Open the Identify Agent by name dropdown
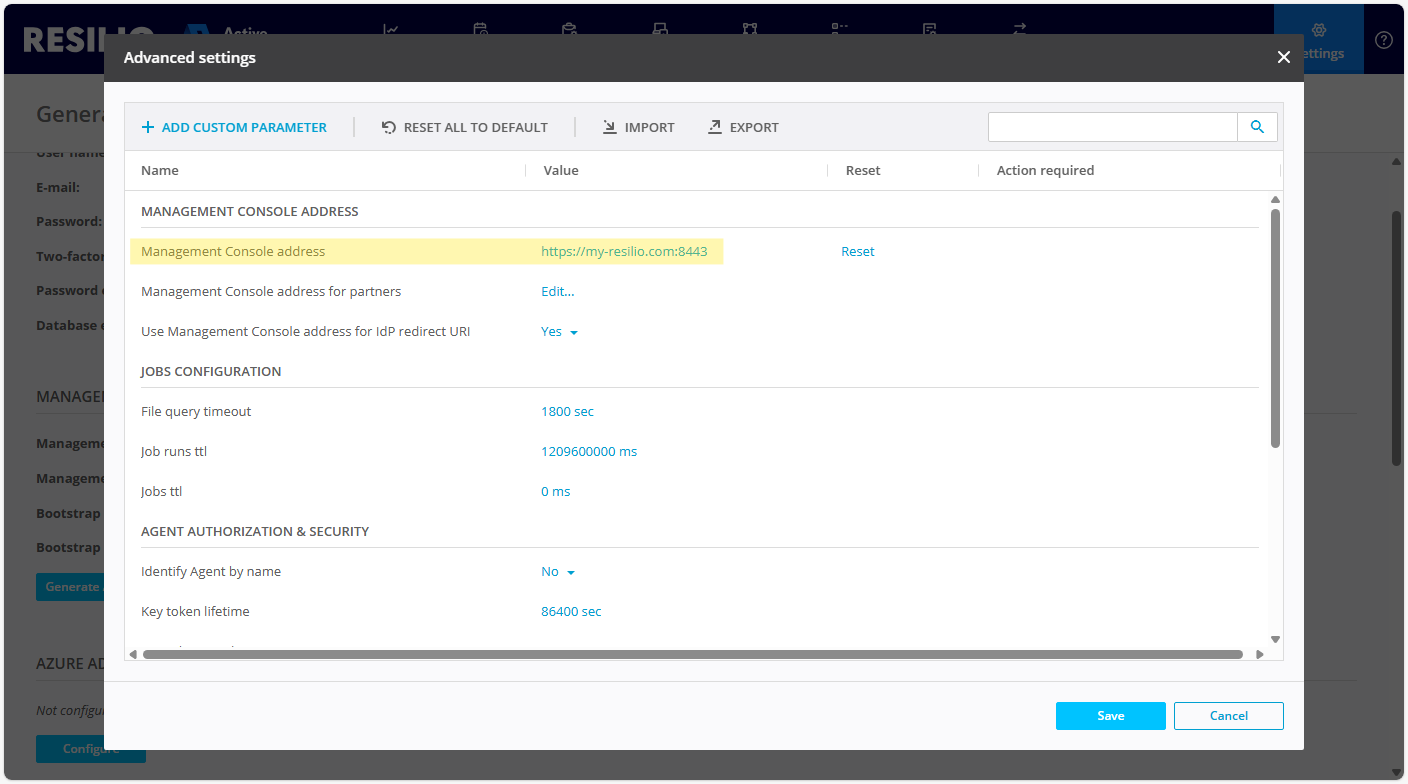This screenshot has height=784, width=1408. coord(558,572)
